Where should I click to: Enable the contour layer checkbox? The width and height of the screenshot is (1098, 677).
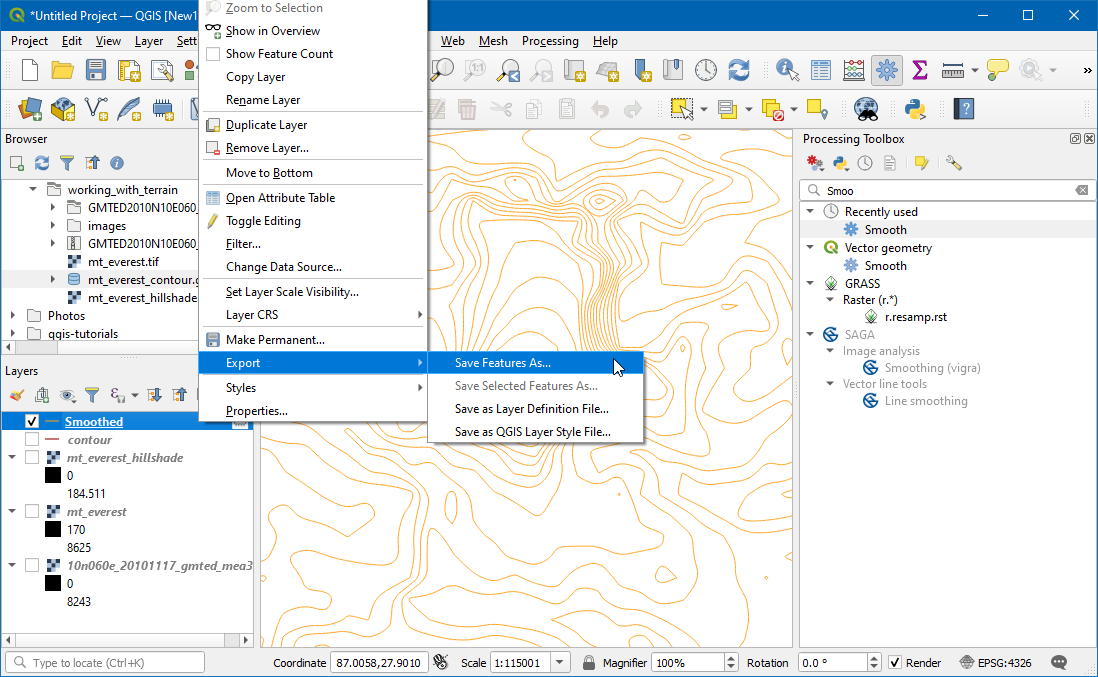coord(32,440)
